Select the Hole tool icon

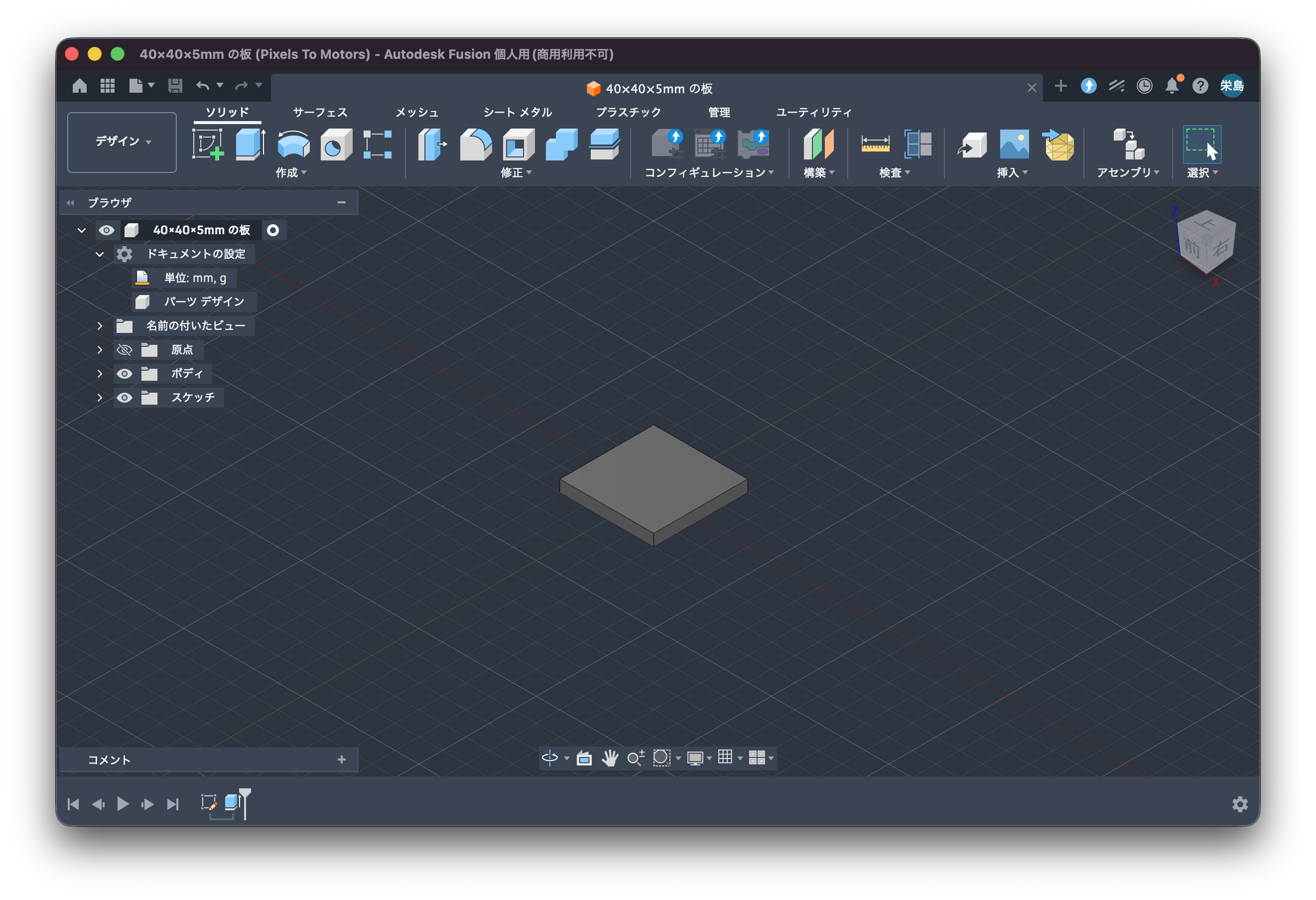coord(336,144)
